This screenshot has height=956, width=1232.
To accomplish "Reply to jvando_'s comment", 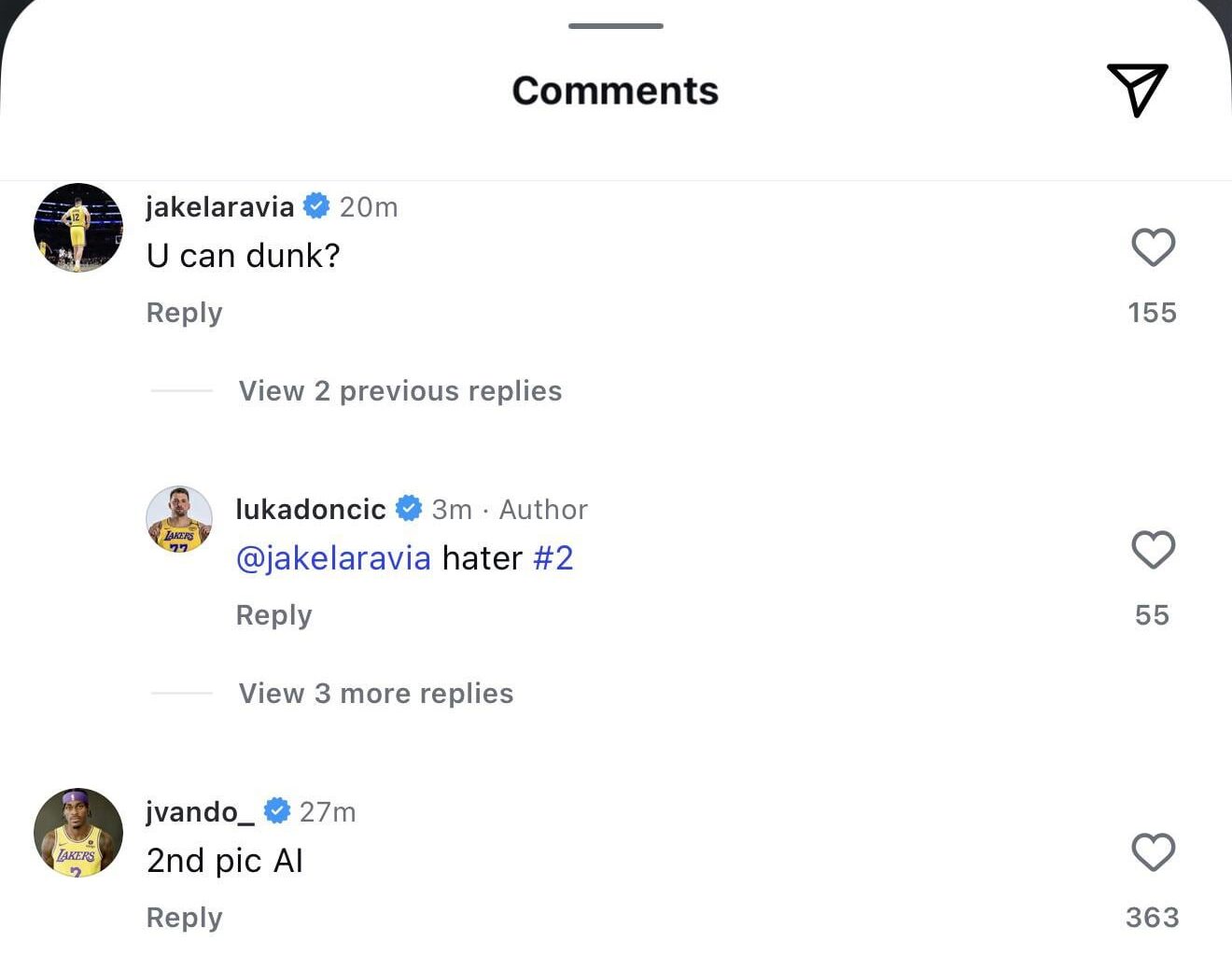I will click(x=184, y=917).
